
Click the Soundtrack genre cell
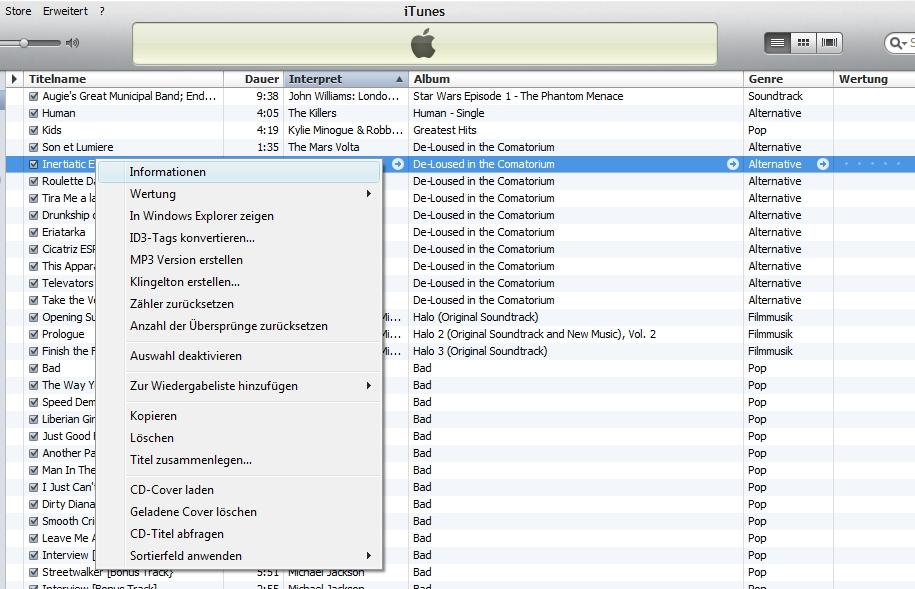(x=776, y=96)
